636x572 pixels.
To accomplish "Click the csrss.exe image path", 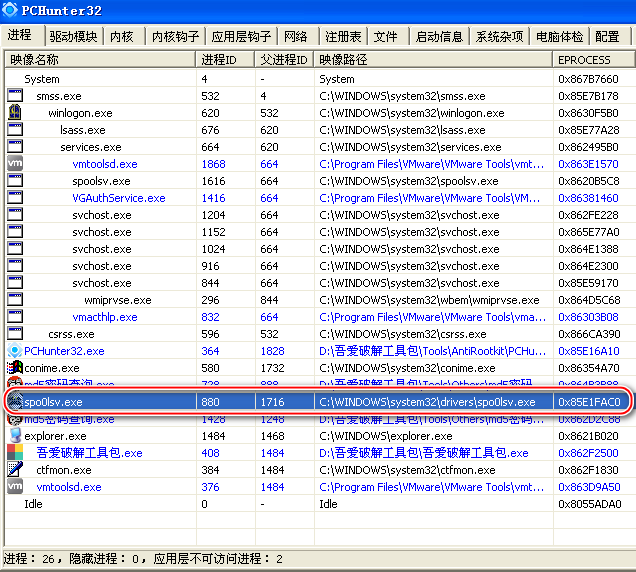I will coord(402,334).
